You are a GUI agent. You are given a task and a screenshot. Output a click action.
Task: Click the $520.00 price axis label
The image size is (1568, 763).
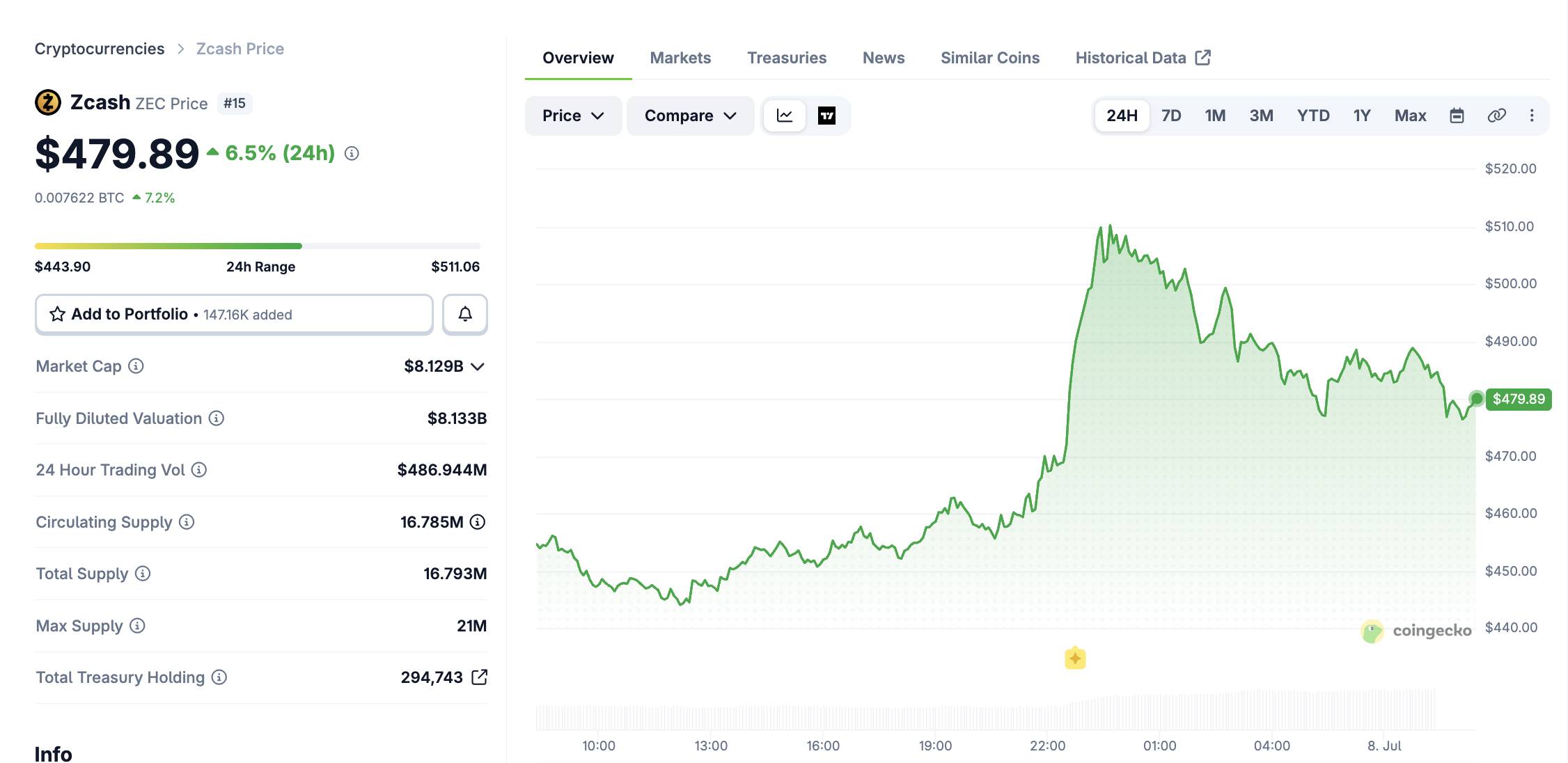point(1510,168)
